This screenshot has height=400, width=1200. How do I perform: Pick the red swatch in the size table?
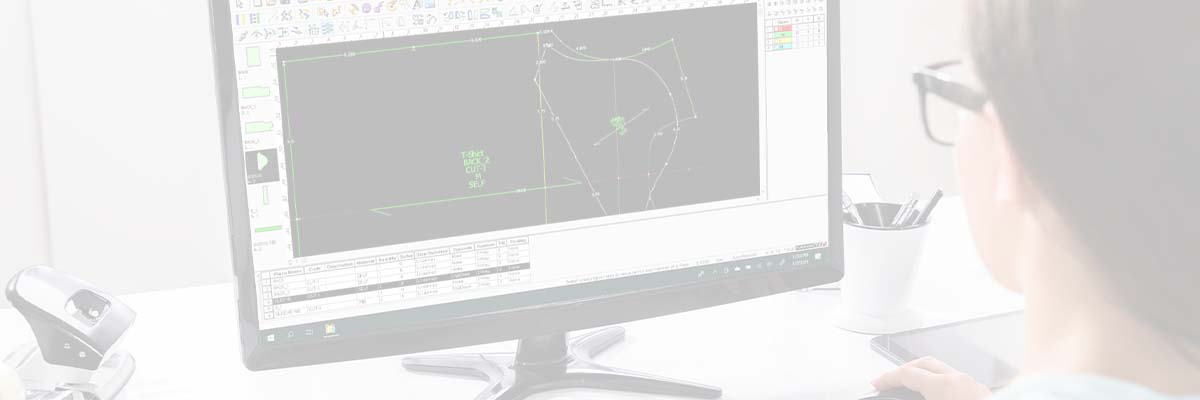pos(782,28)
